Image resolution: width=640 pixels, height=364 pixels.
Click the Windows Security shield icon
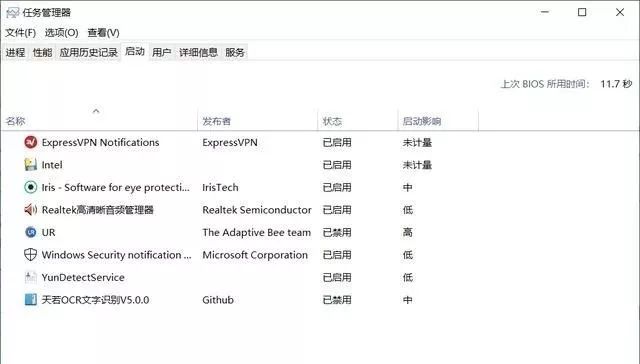click(31, 255)
